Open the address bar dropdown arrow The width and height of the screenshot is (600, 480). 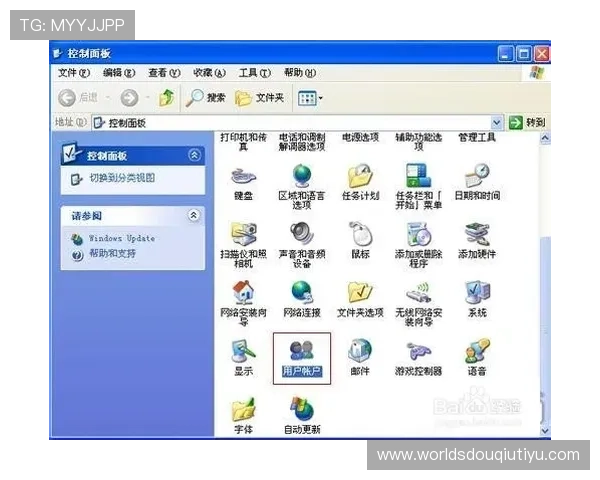tap(497, 122)
